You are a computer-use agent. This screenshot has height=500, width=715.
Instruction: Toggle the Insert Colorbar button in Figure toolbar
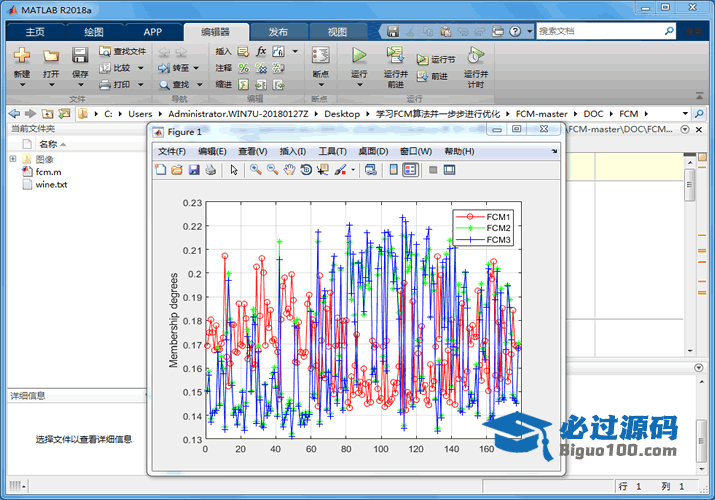[x=393, y=170]
